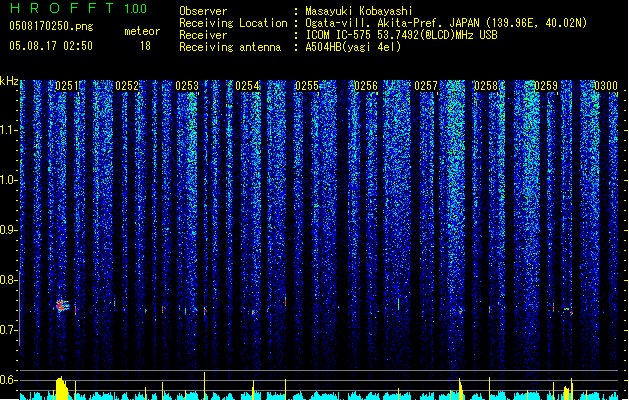Click the 0.6 kHz axis tick label
The width and height of the screenshot is (629, 400).
point(8,380)
